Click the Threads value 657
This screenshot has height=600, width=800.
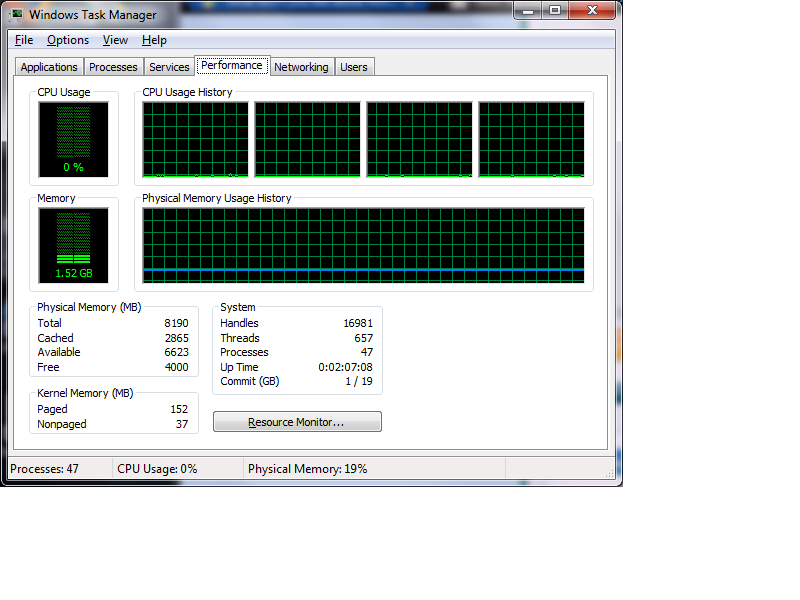coord(364,338)
